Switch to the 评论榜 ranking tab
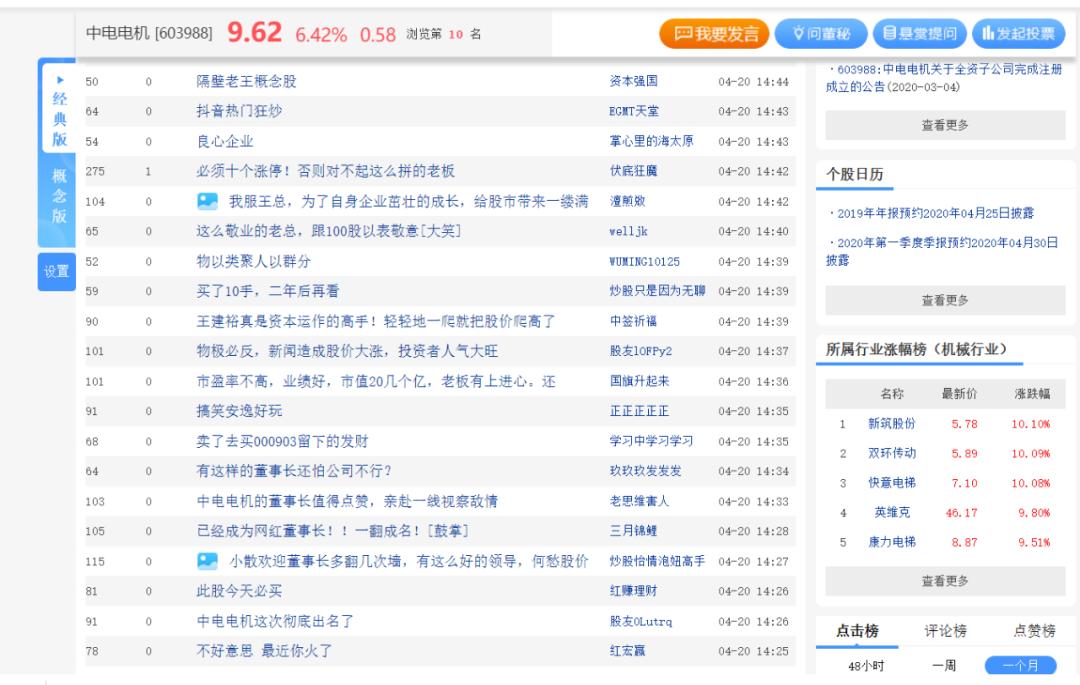The image size is (1080, 685). point(945,631)
